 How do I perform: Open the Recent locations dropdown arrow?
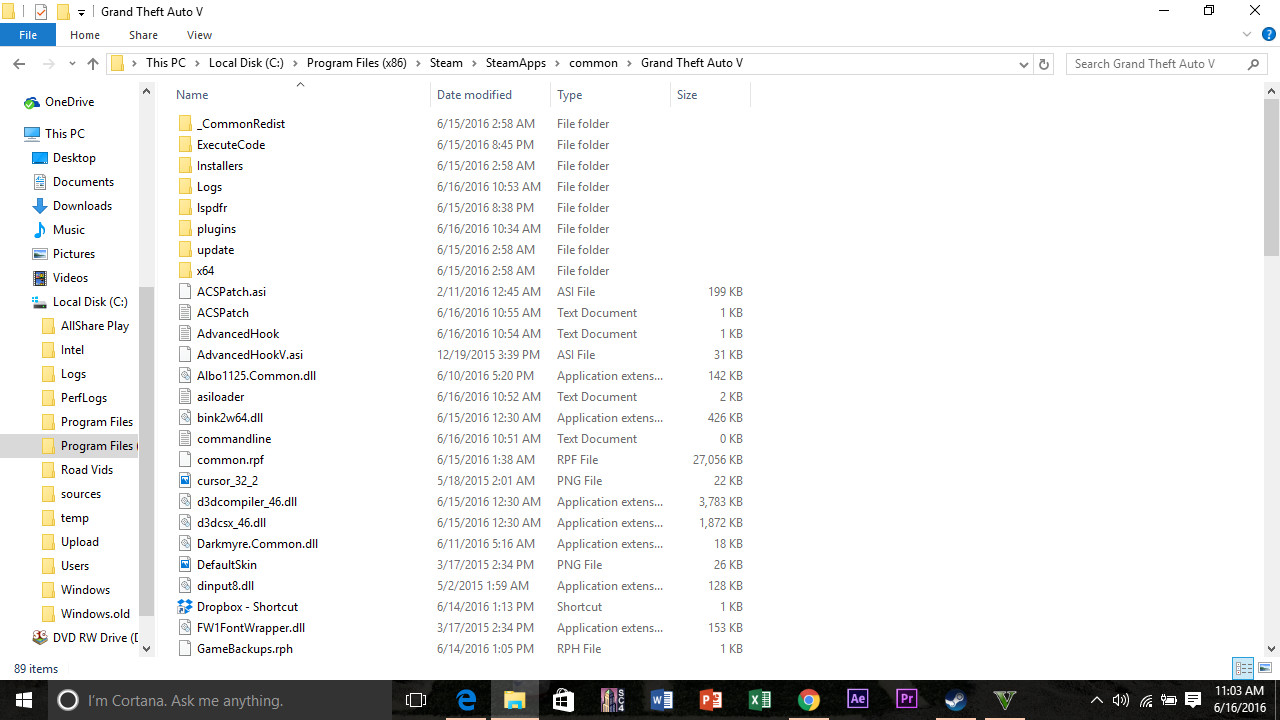70,64
